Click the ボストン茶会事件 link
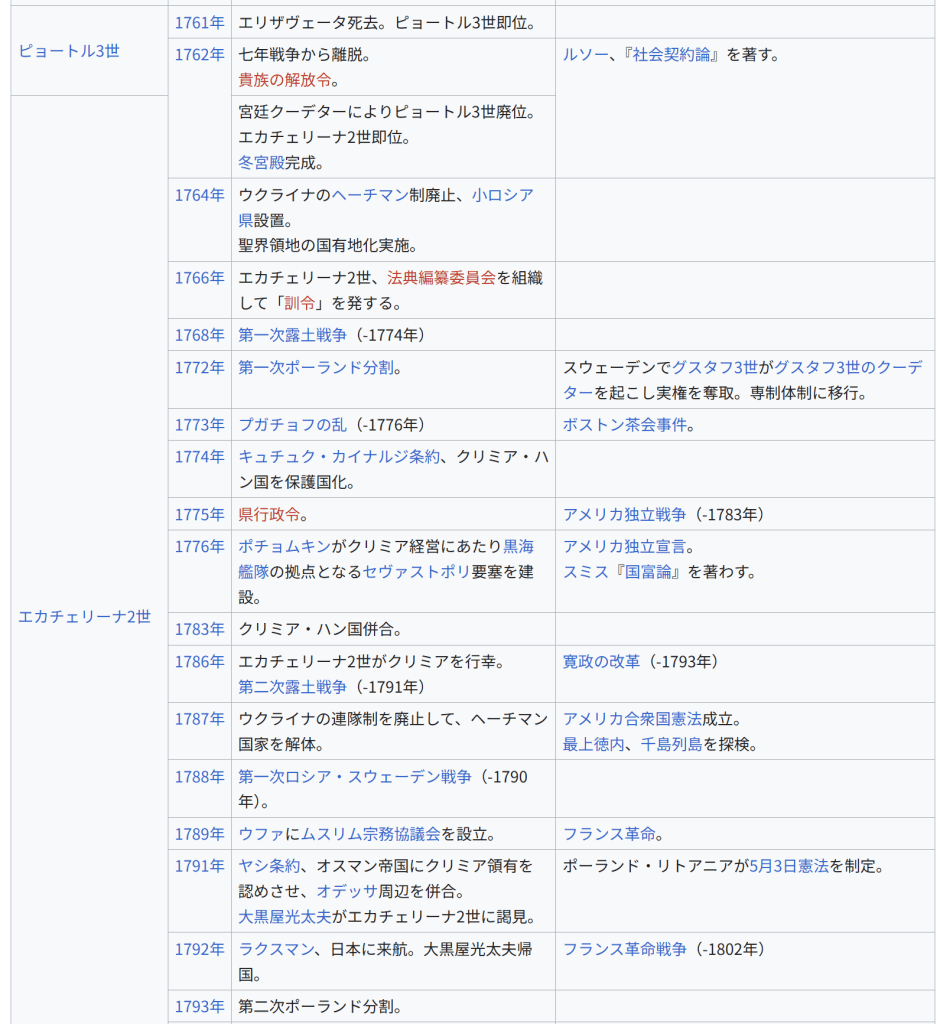The image size is (940, 1024). [625, 425]
